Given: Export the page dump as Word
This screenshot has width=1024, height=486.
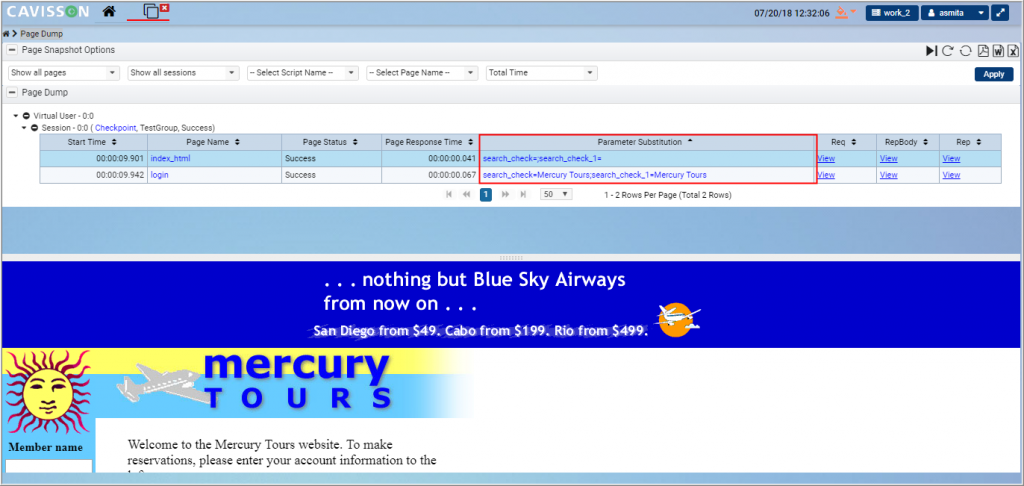Looking at the screenshot, I should click(998, 51).
